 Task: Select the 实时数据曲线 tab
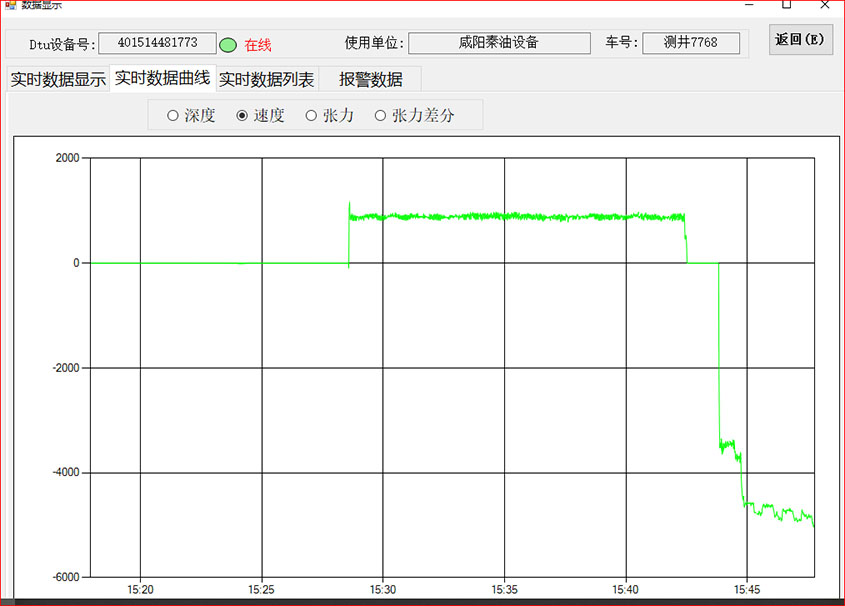click(x=162, y=79)
